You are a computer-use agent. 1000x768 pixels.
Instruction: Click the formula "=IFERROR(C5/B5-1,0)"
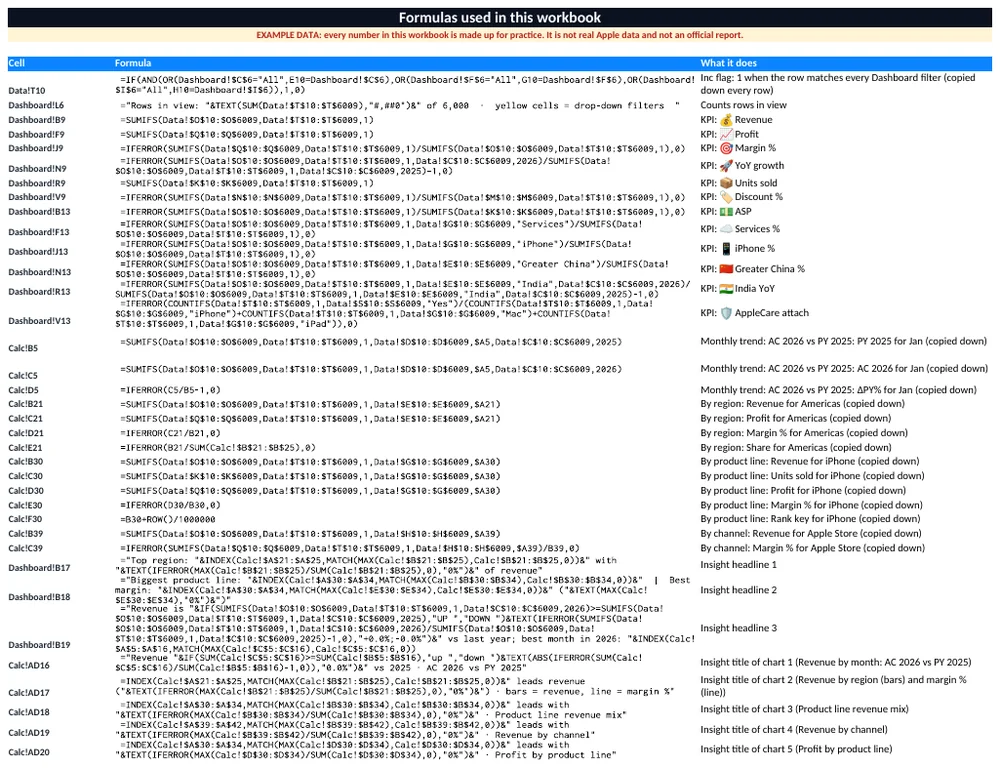pyautogui.click(x=170, y=390)
